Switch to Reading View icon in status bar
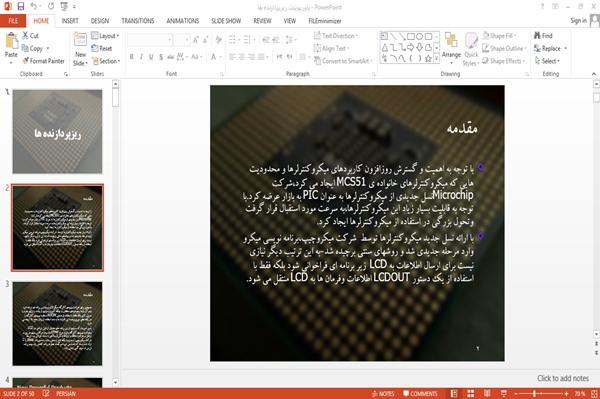This screenshot has height=399, width=600. coord(487,394)
